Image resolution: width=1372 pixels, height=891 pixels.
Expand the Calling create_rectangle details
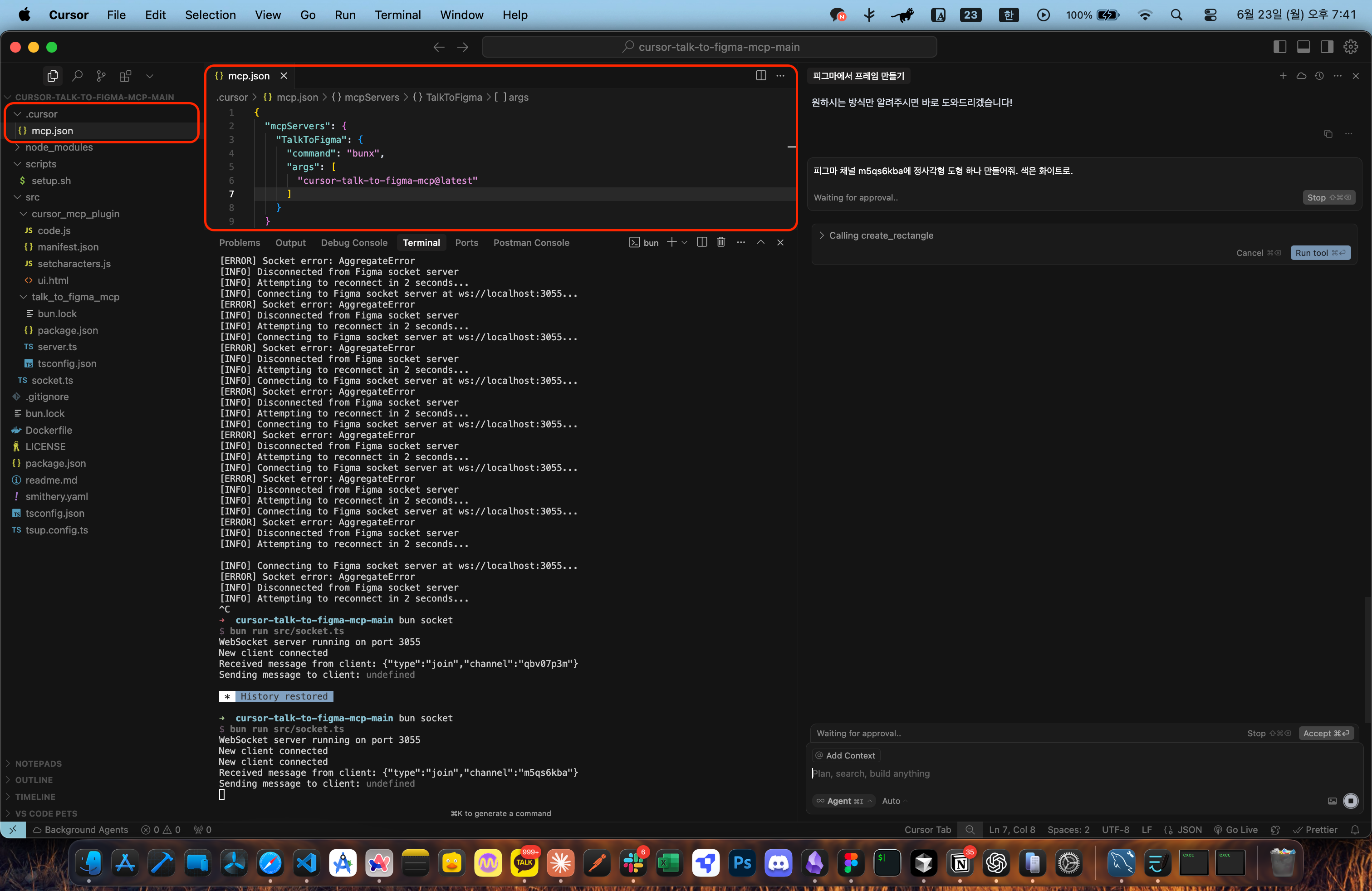[881, 235]
